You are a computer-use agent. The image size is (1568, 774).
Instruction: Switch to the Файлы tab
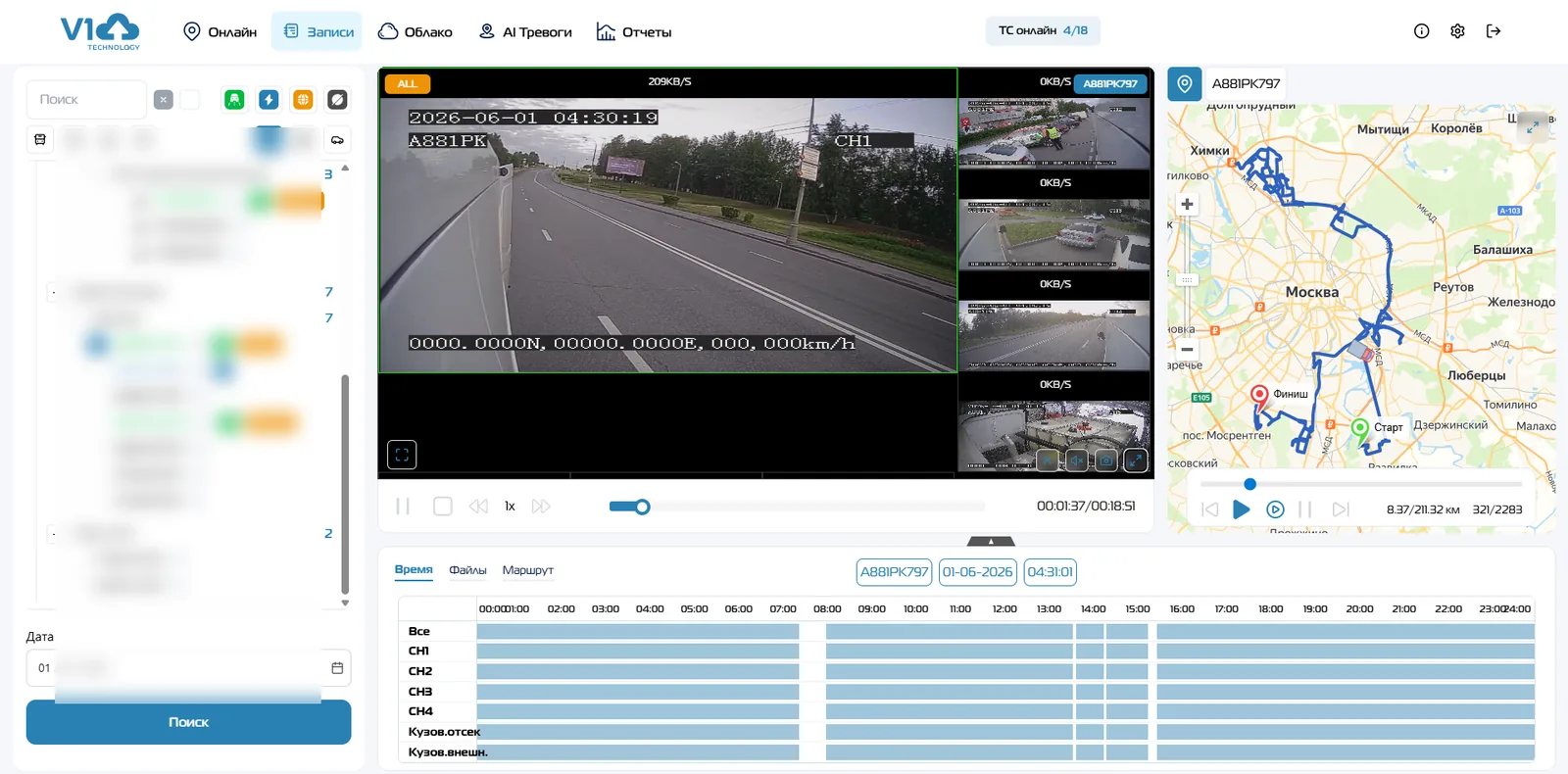click(x=467, y=570)
